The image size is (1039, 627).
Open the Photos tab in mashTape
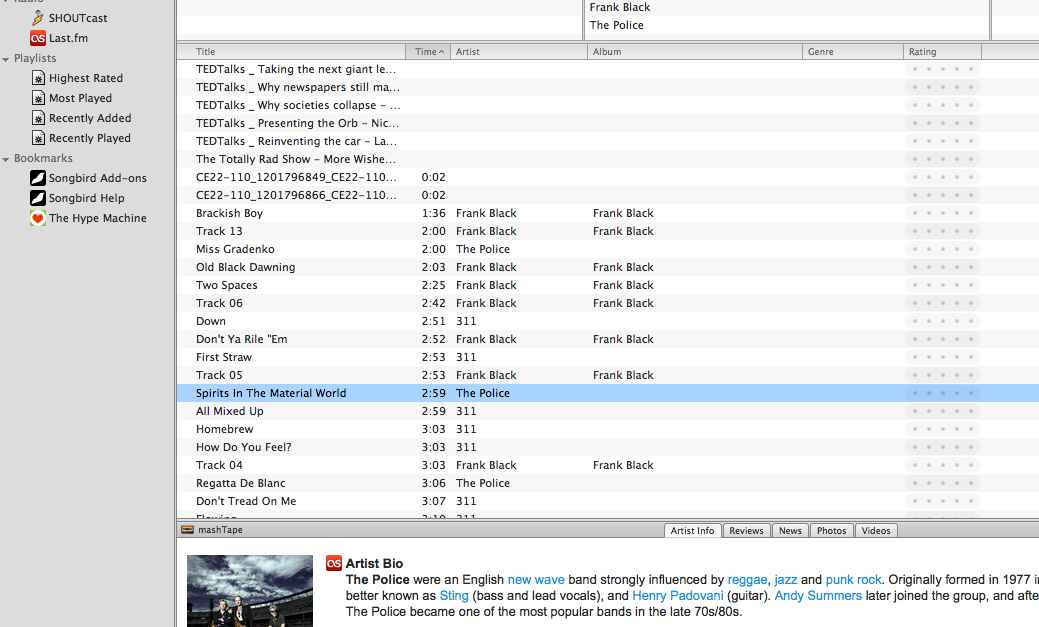[x=830, y=531]
